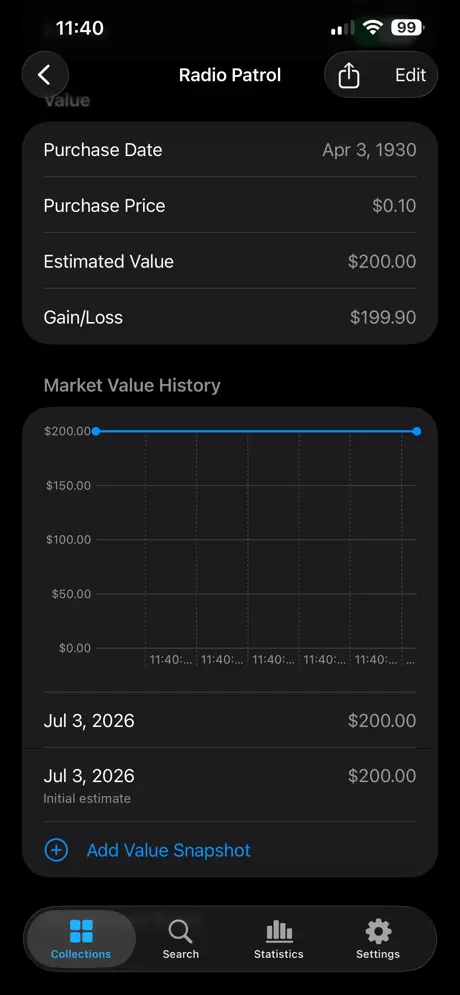This screenshot has height=995, width=460.
Task: Open the Collections tab
Action: 81,939
